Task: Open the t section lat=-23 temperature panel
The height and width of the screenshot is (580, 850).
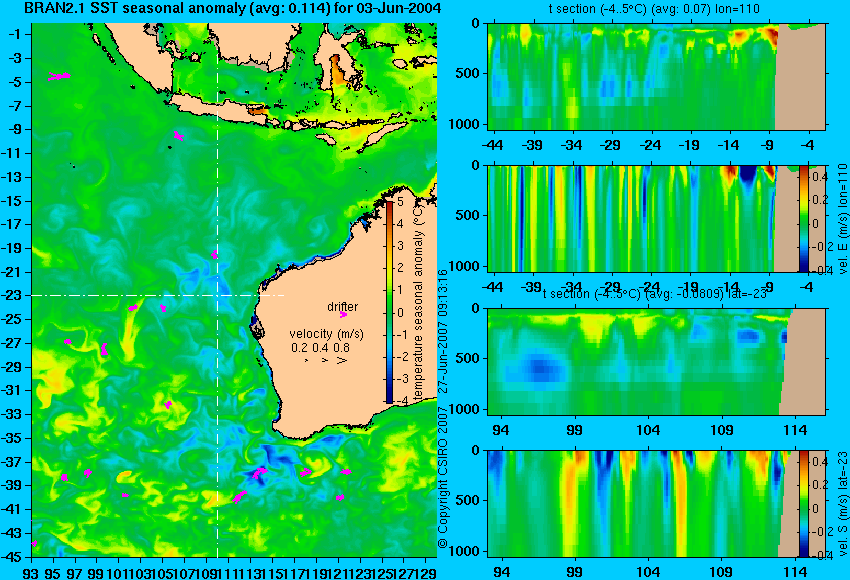Action: click(x=656, y=362)
